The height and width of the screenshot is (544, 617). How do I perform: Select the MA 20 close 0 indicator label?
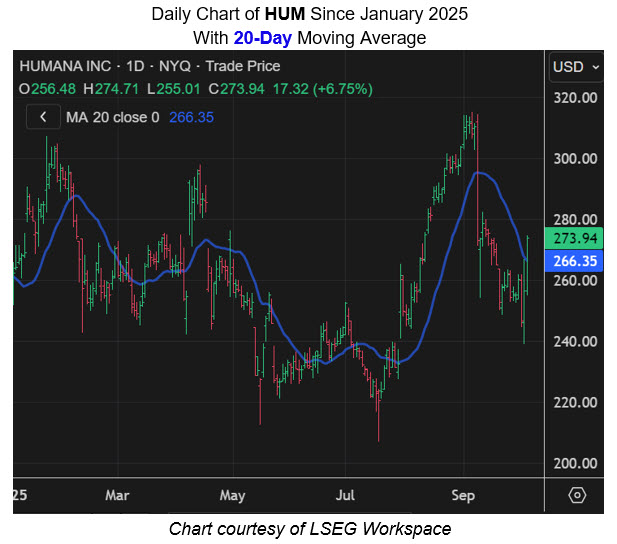click(x=113, y=117)
